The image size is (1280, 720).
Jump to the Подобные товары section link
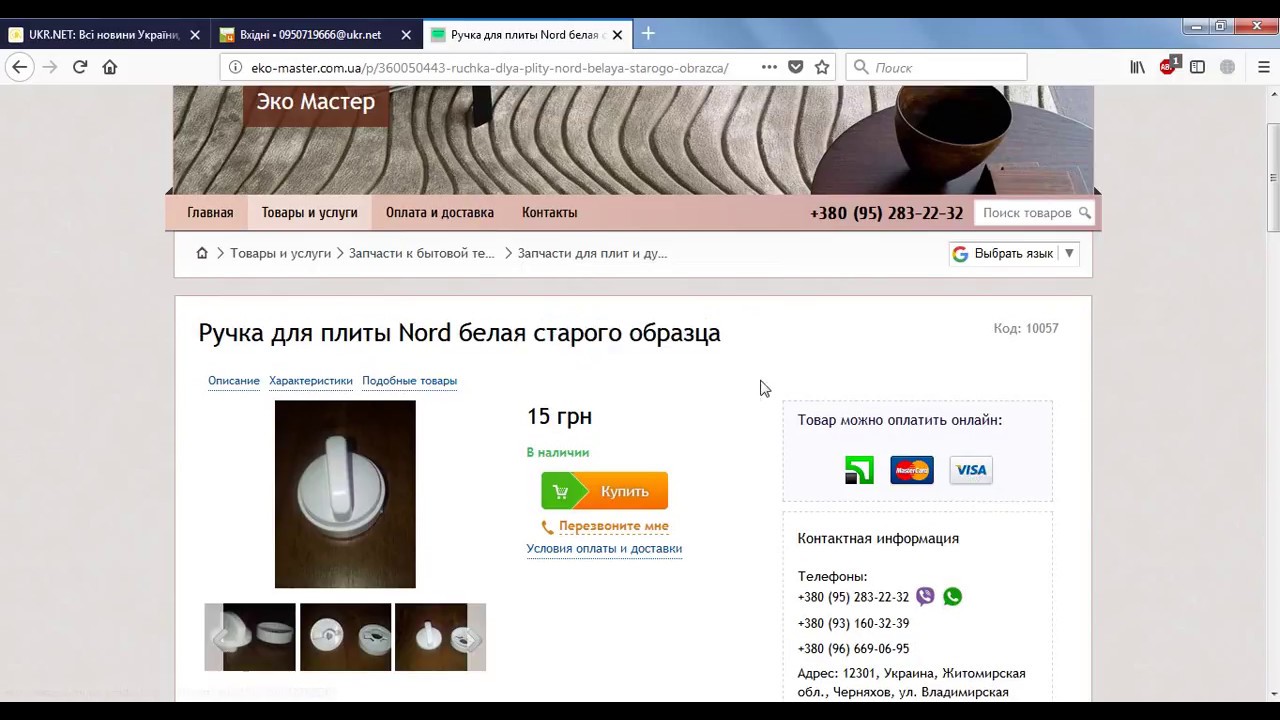pyautogui.click(x=409, y=380)
